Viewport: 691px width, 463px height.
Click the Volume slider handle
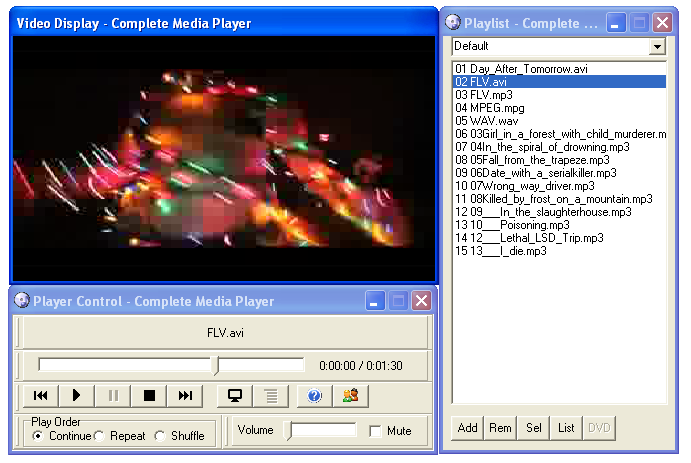coord(289,430)
